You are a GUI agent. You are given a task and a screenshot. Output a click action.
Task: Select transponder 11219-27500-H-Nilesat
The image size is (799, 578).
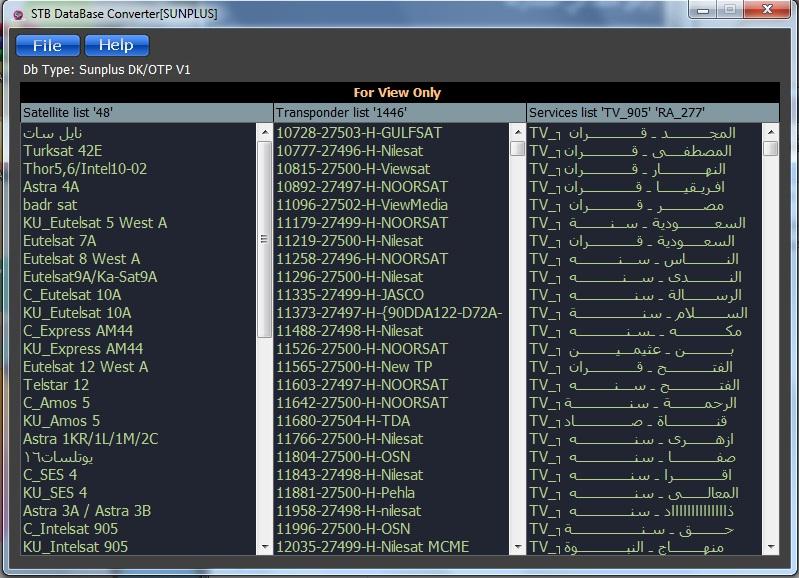391,241
